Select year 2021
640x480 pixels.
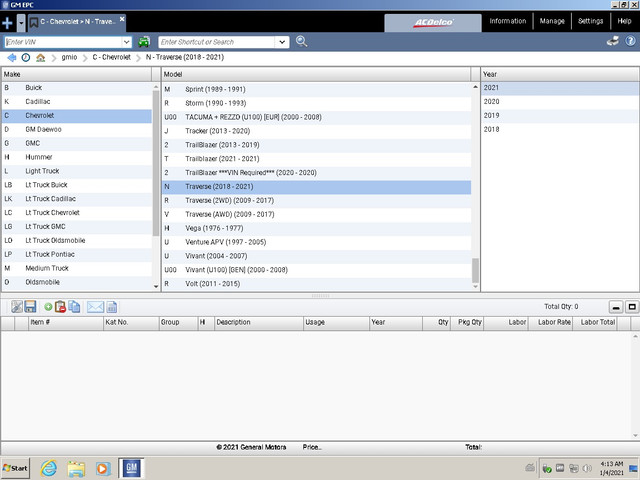click(x=560, y=88)
